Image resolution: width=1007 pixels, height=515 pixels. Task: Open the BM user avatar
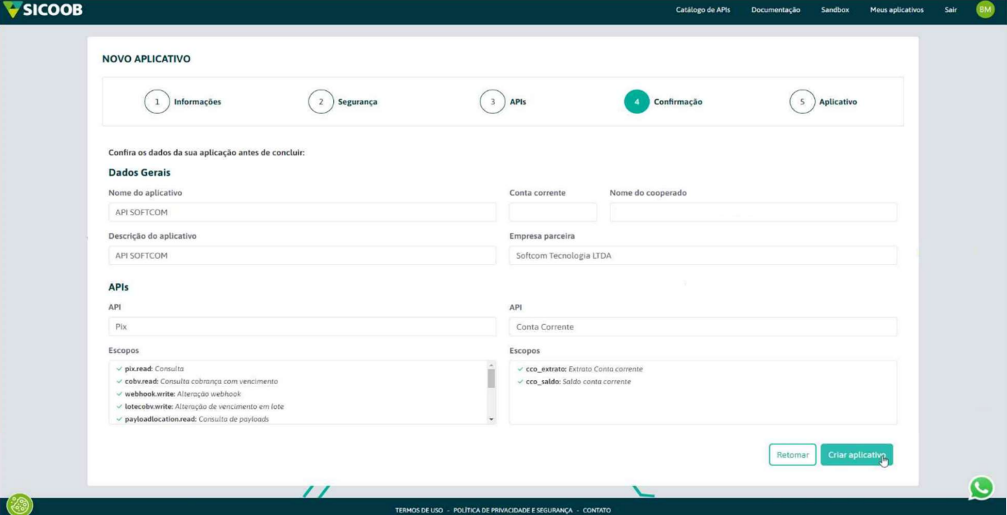[984, 10]
